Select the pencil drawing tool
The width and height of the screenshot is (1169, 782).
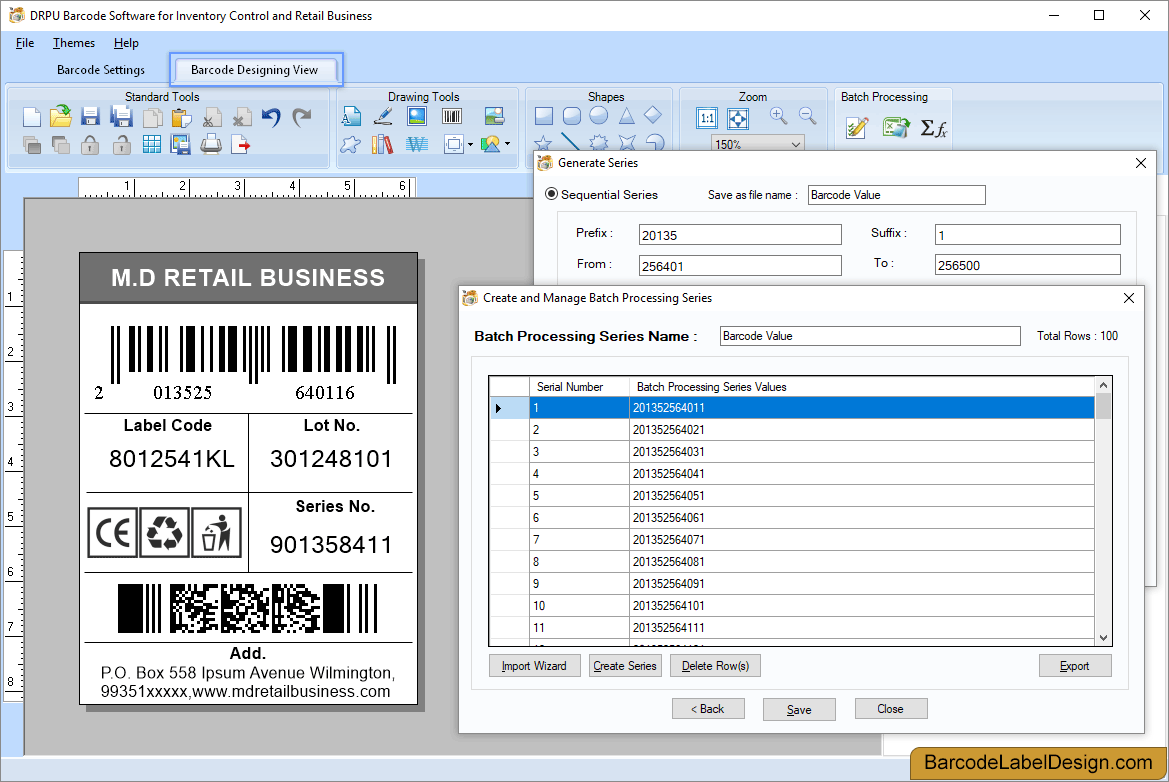[x=382, y=115]
